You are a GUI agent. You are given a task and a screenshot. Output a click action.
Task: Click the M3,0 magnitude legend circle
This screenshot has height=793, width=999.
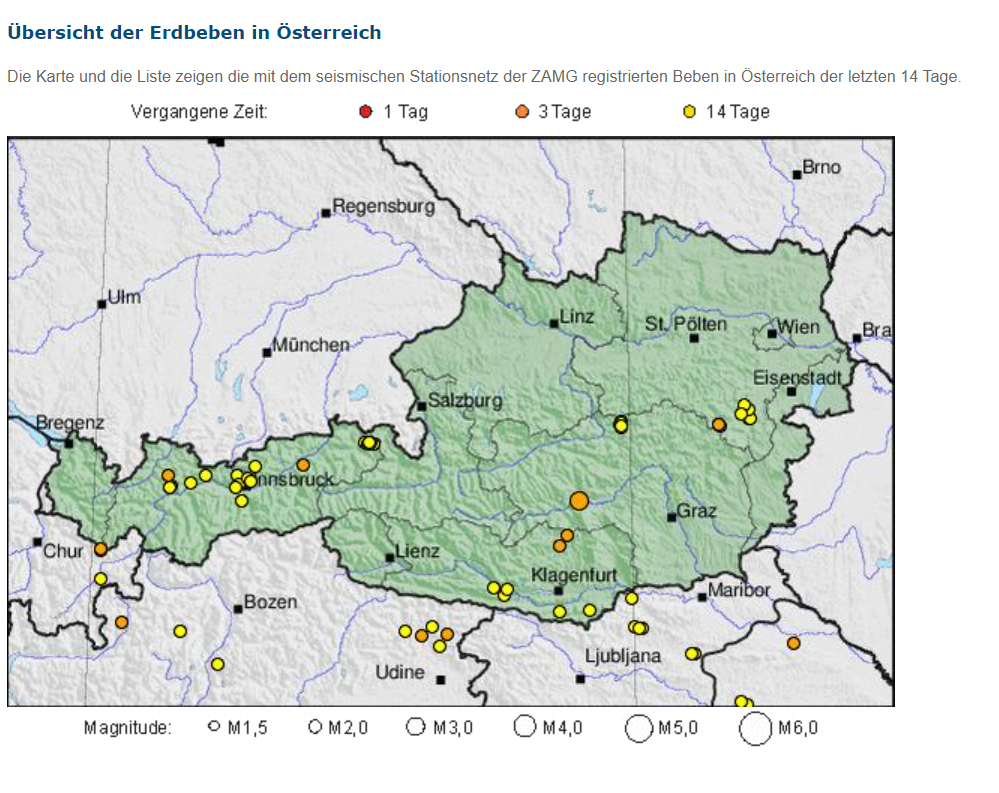point(416,728)
